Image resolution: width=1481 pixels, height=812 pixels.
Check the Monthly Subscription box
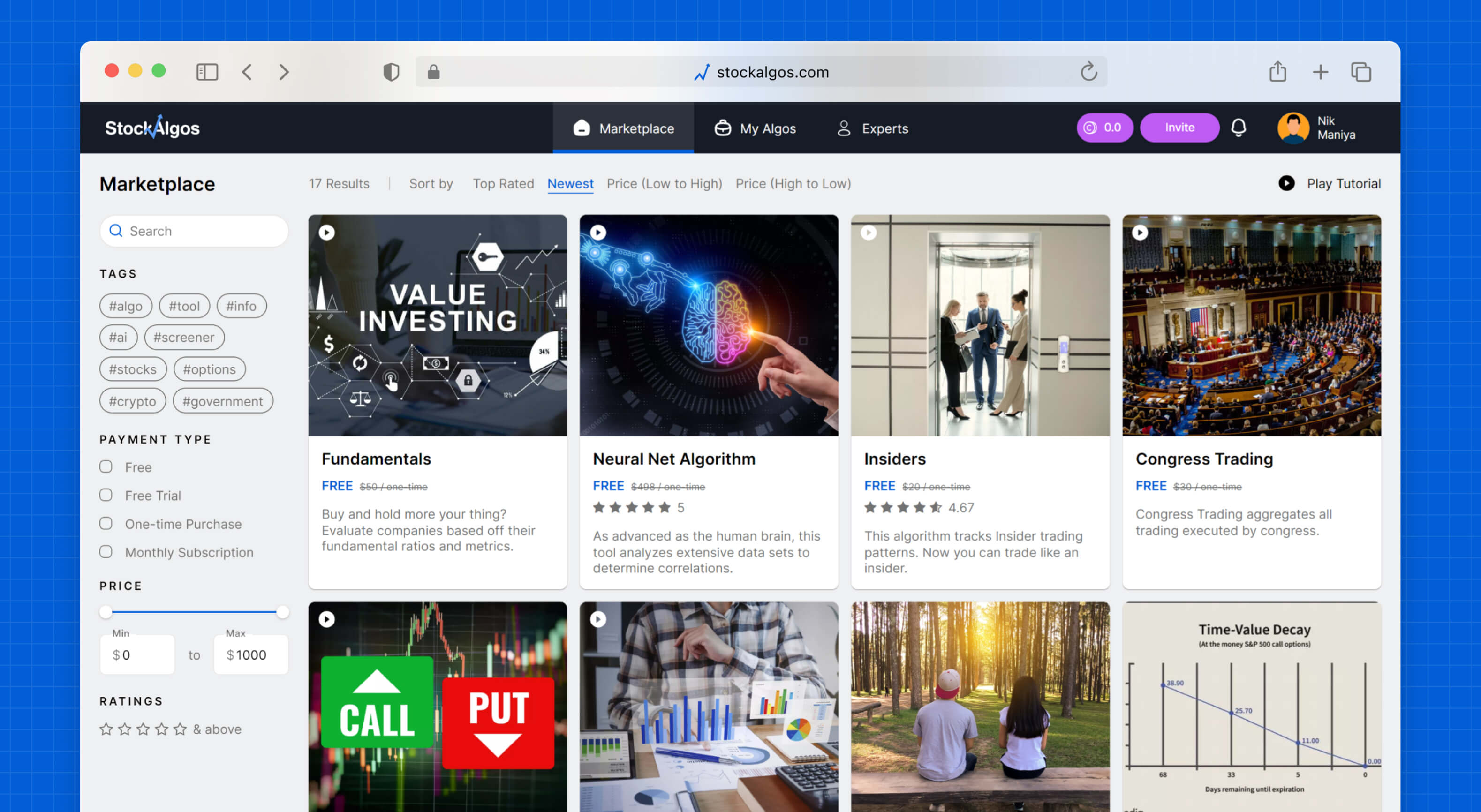pyautogui.click(x=106, y=552)
